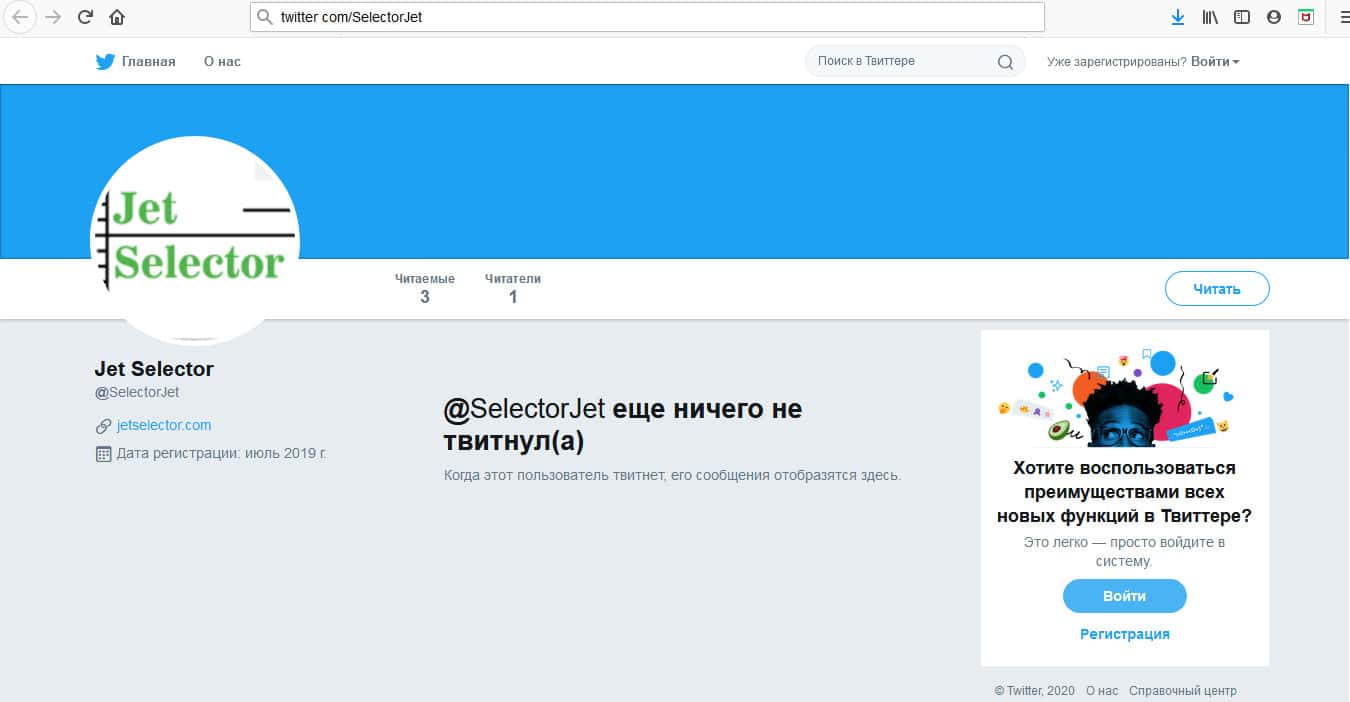Viewport: 1350px width, 702px height.
Task: Click the Twitter bird logo
Action: [x=105, y=62]
